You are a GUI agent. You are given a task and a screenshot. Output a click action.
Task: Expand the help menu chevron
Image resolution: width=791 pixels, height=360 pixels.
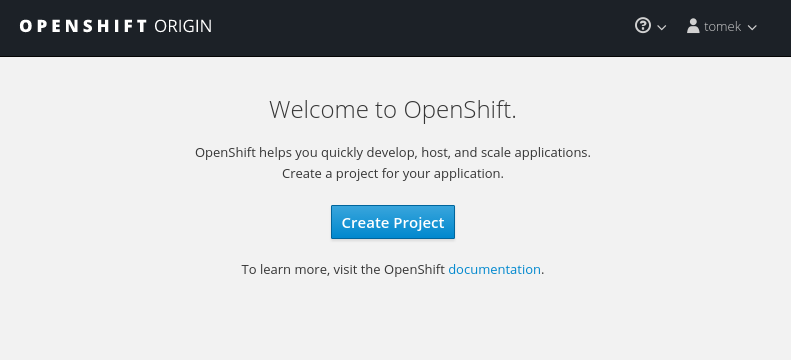(662, 27)
